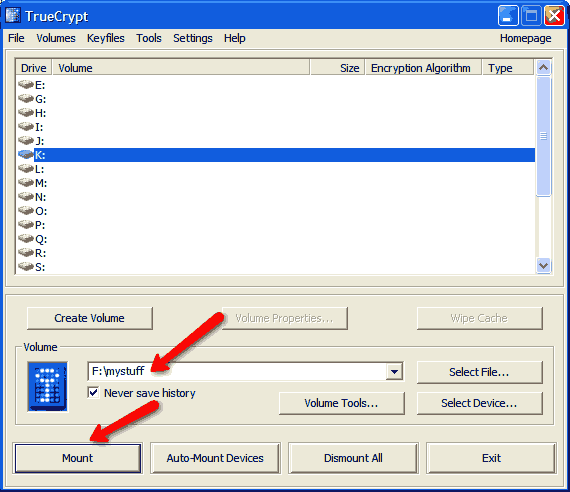This screenshot has width=570, height=492.
Task: Click the I: drive icon
Action: (26, 126)
